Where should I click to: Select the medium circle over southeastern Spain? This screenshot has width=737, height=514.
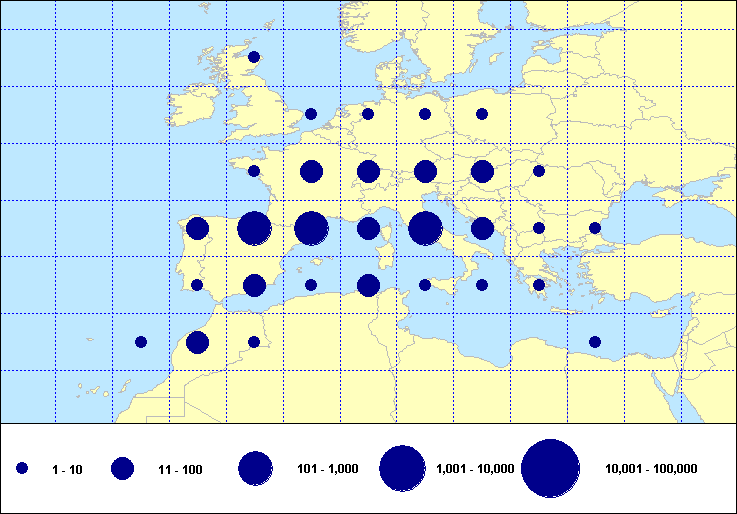[x=254, y=285]
